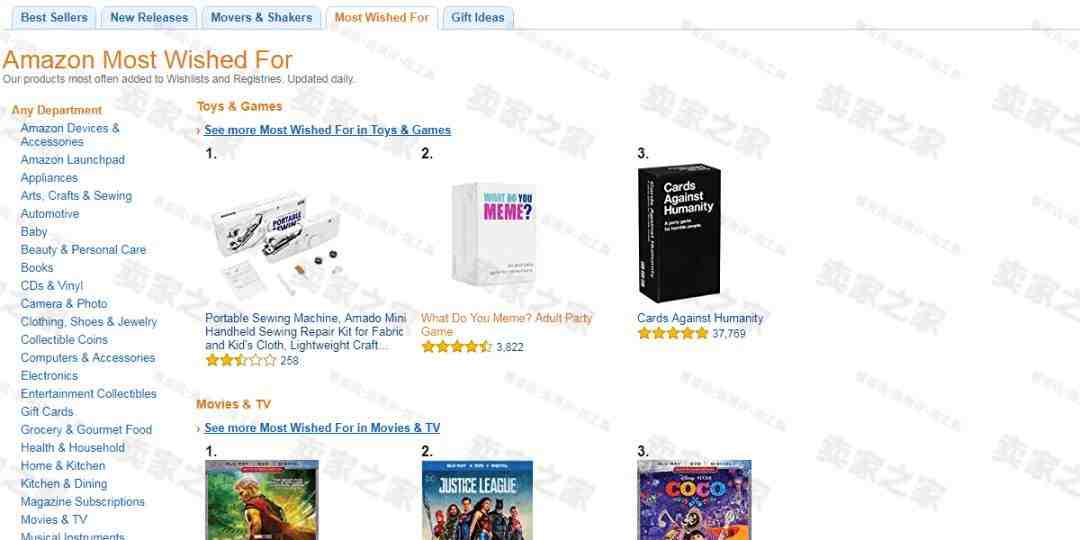
Task: Open the Movers & Shakers tab
Action: pos(261,18)
